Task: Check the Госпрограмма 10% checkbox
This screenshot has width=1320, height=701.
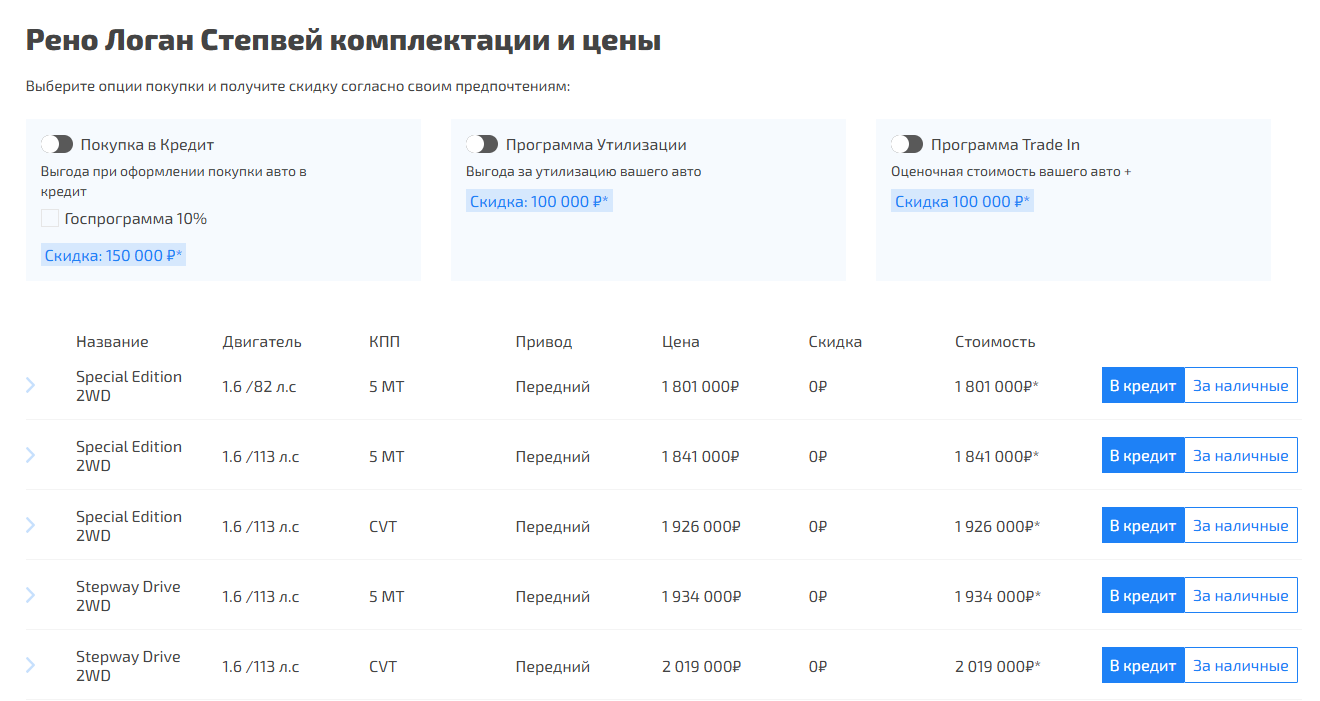Action: tap(50, 218)
